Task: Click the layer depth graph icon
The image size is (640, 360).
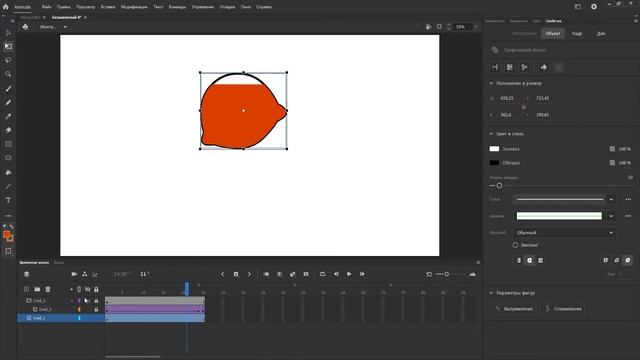Action: coord(95,274)
